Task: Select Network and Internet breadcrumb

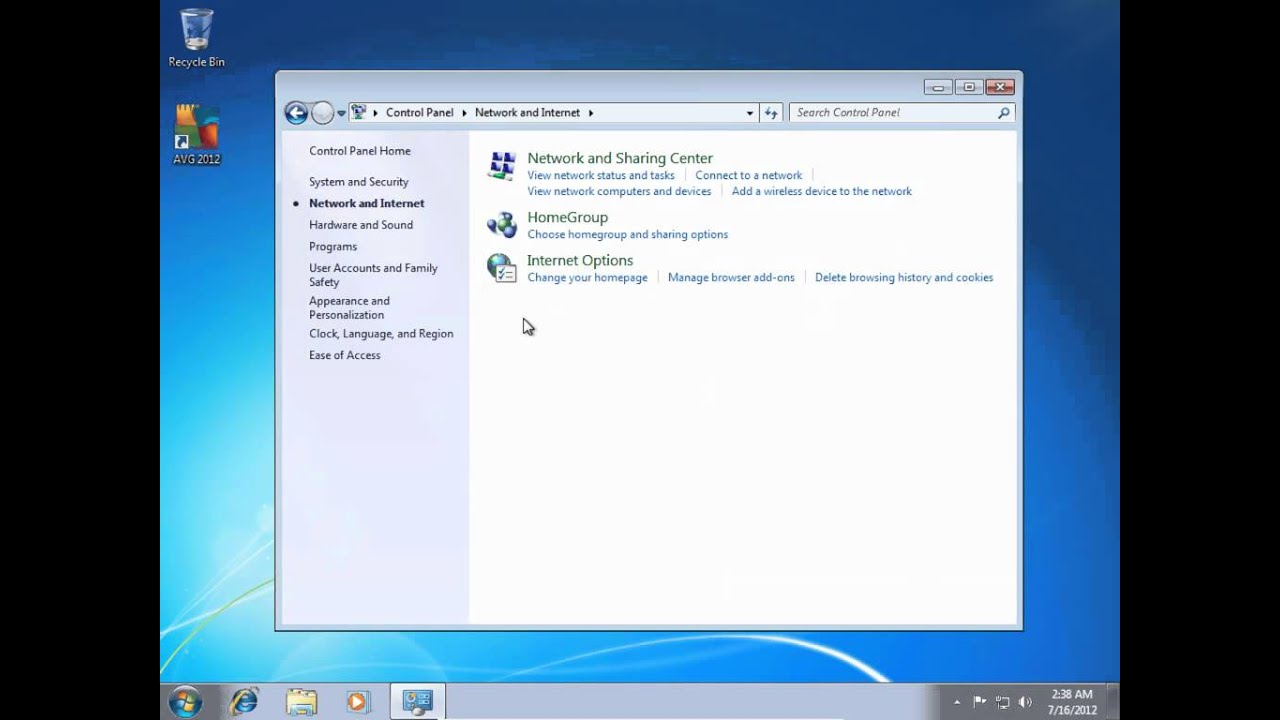Action: [527, 113]
